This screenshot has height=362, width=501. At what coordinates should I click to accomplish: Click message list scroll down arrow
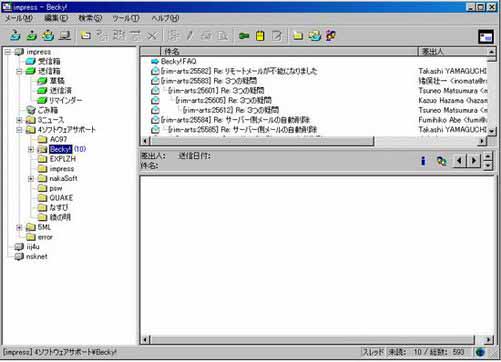(x=491, y=131)
